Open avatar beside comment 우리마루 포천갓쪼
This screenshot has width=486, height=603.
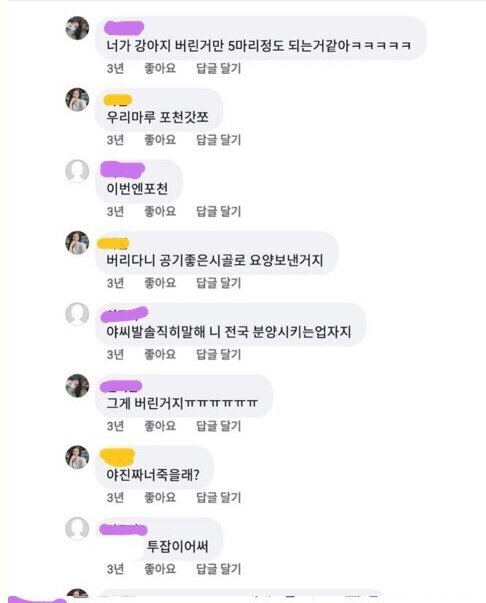pyautogui.click(x=77, y=100)
